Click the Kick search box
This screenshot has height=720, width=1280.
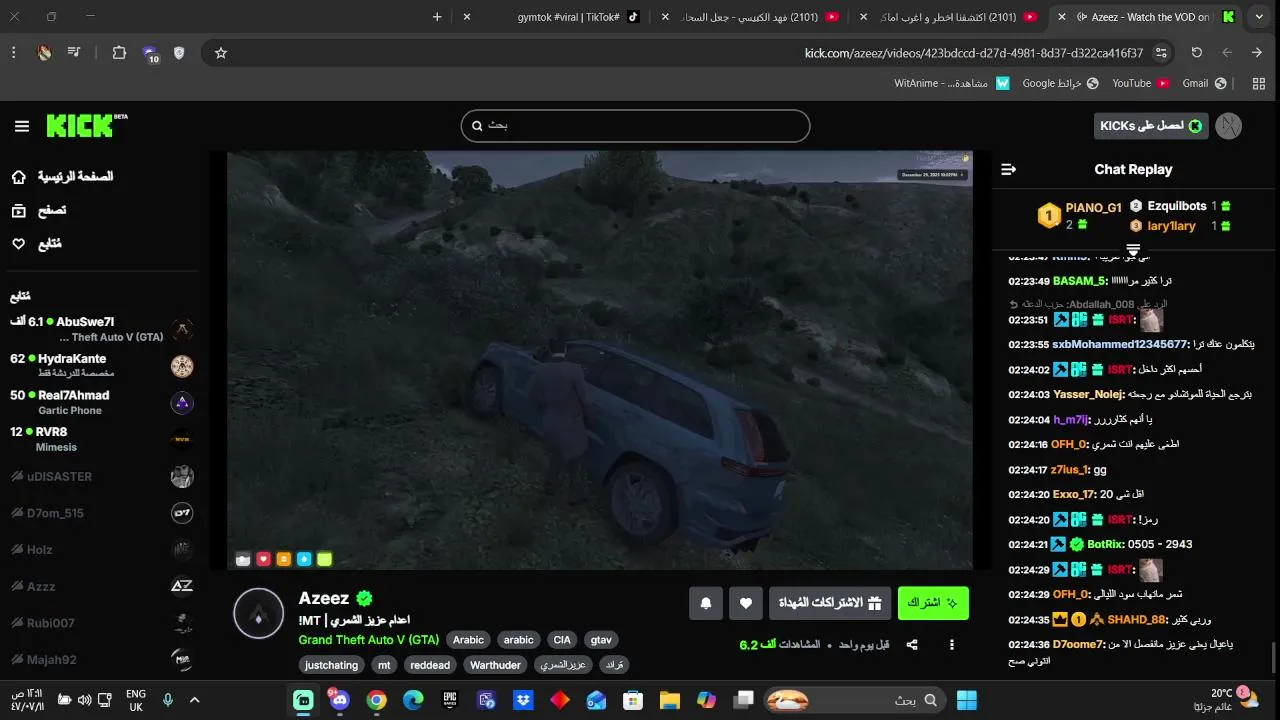tap(635, 126)
